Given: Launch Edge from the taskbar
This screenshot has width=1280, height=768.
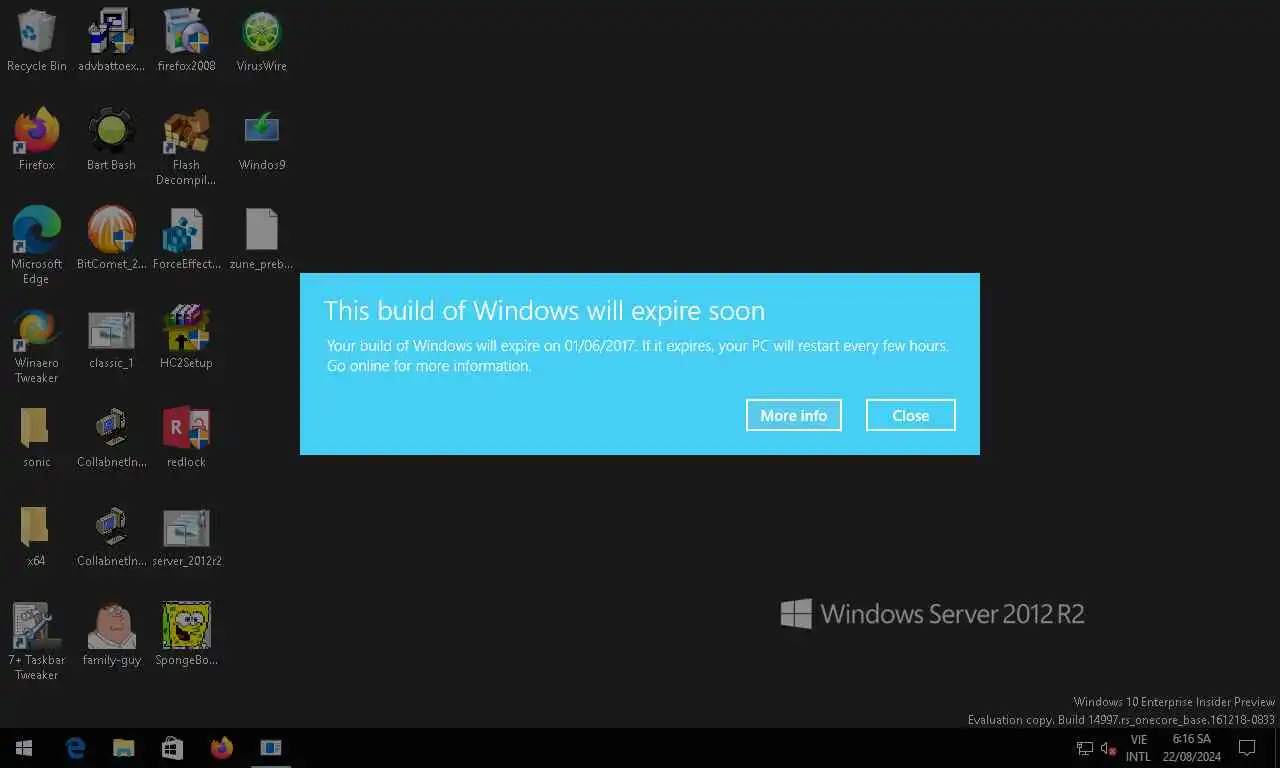Looking at the screenshot, I should pos(75,748).
